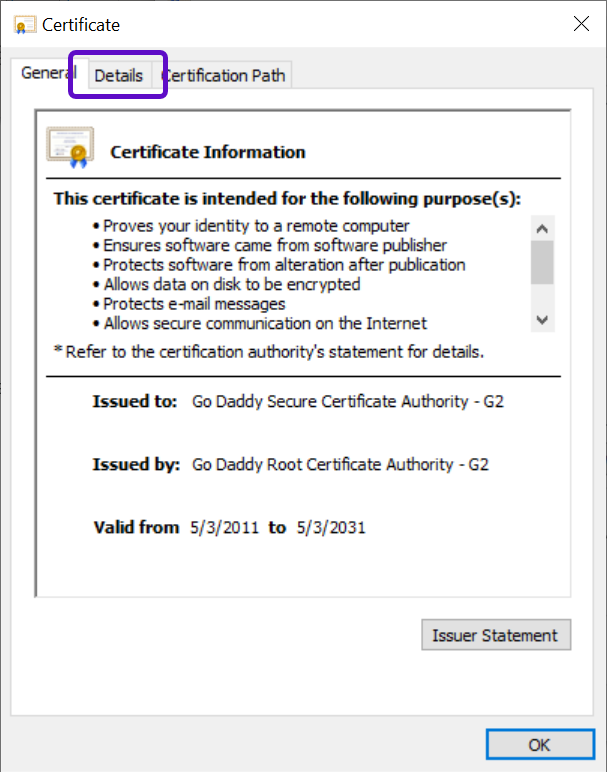
Task: Switch to the General tab
Action: coord(47,74)
